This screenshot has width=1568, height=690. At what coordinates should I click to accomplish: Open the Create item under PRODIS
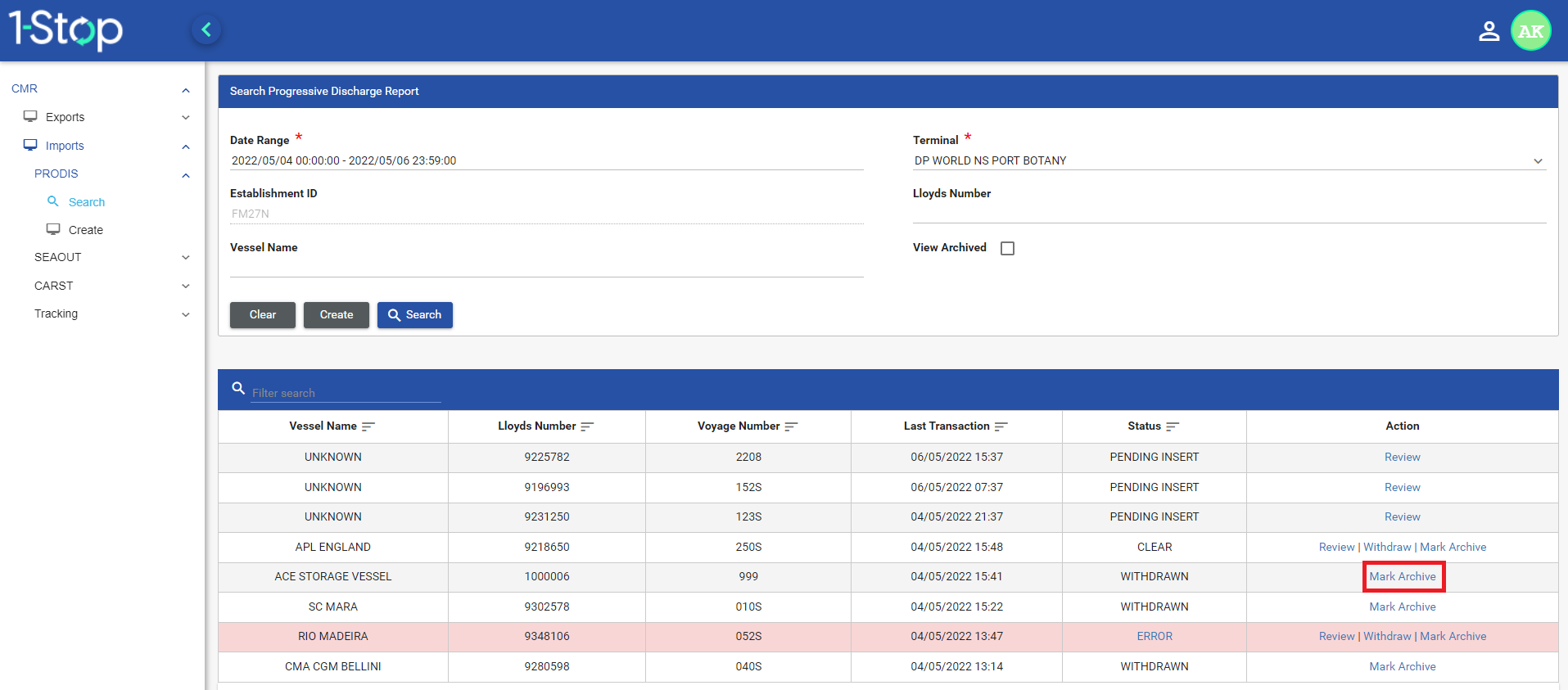click(85, 230)
